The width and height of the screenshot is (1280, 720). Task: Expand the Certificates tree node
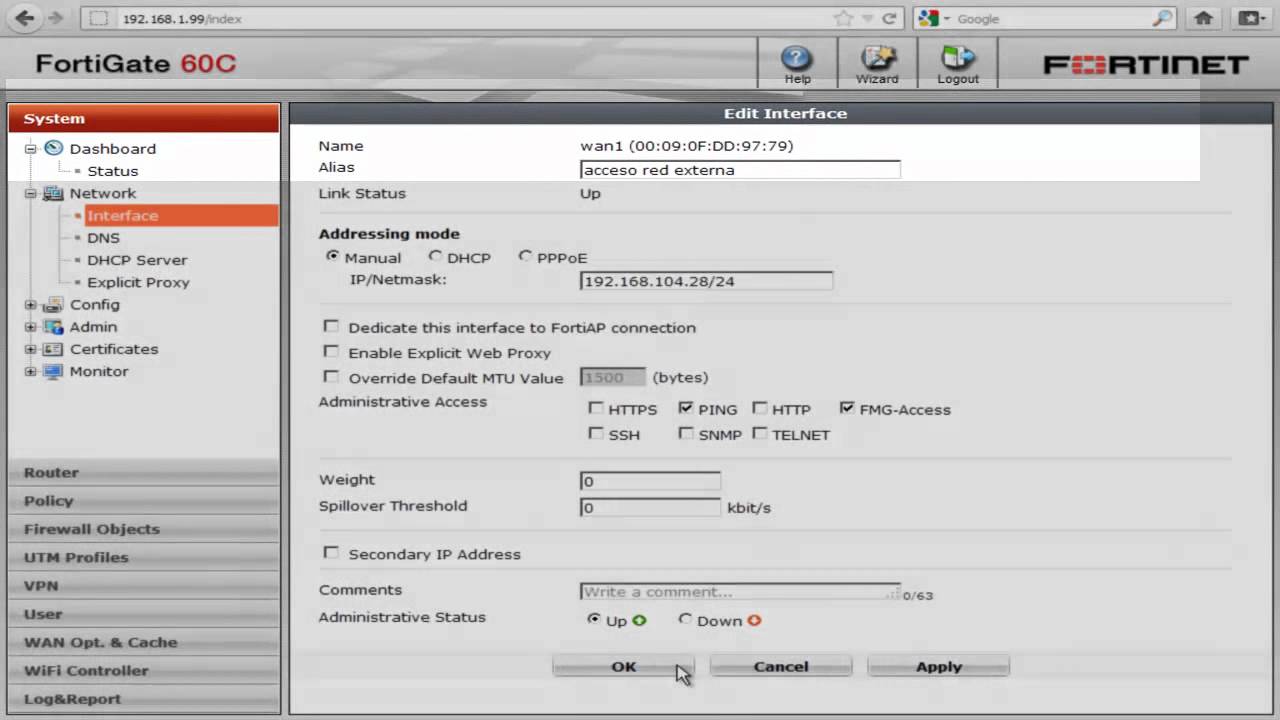click(30, 349)
